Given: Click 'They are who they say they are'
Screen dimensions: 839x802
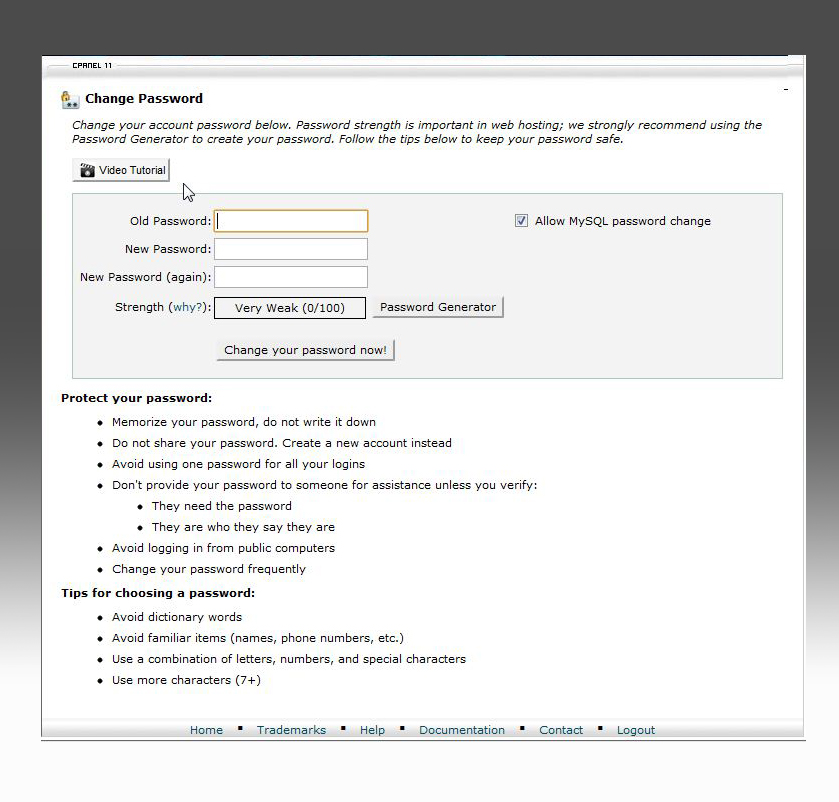Looking at the screenshot, I should tap(243, 527).
